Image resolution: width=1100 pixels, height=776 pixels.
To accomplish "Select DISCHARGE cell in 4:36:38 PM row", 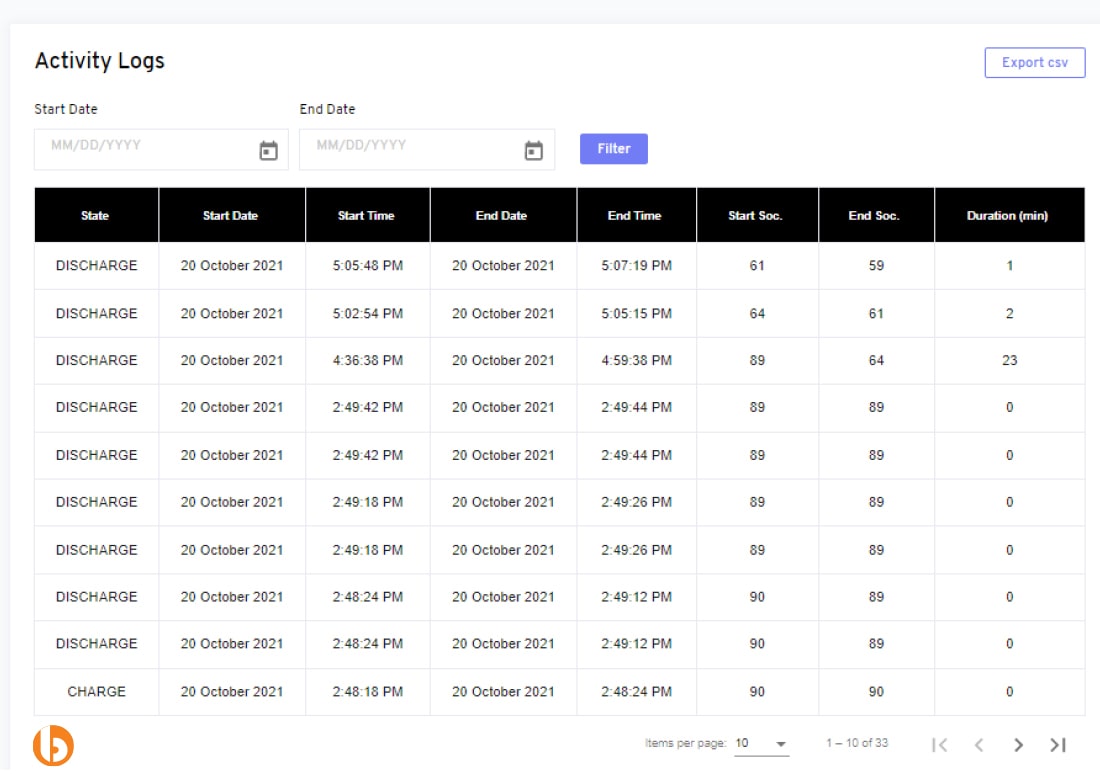I will 96,360.
